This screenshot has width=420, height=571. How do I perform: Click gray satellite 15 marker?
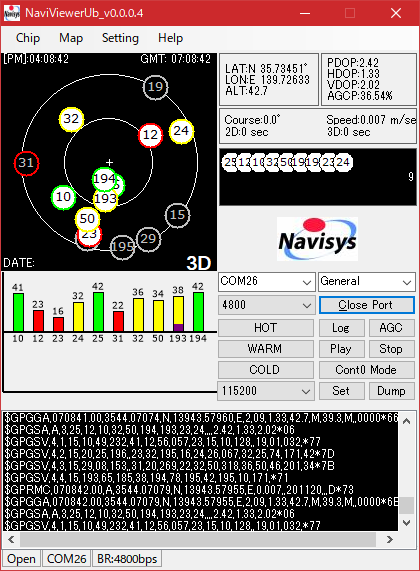point(177,215)
